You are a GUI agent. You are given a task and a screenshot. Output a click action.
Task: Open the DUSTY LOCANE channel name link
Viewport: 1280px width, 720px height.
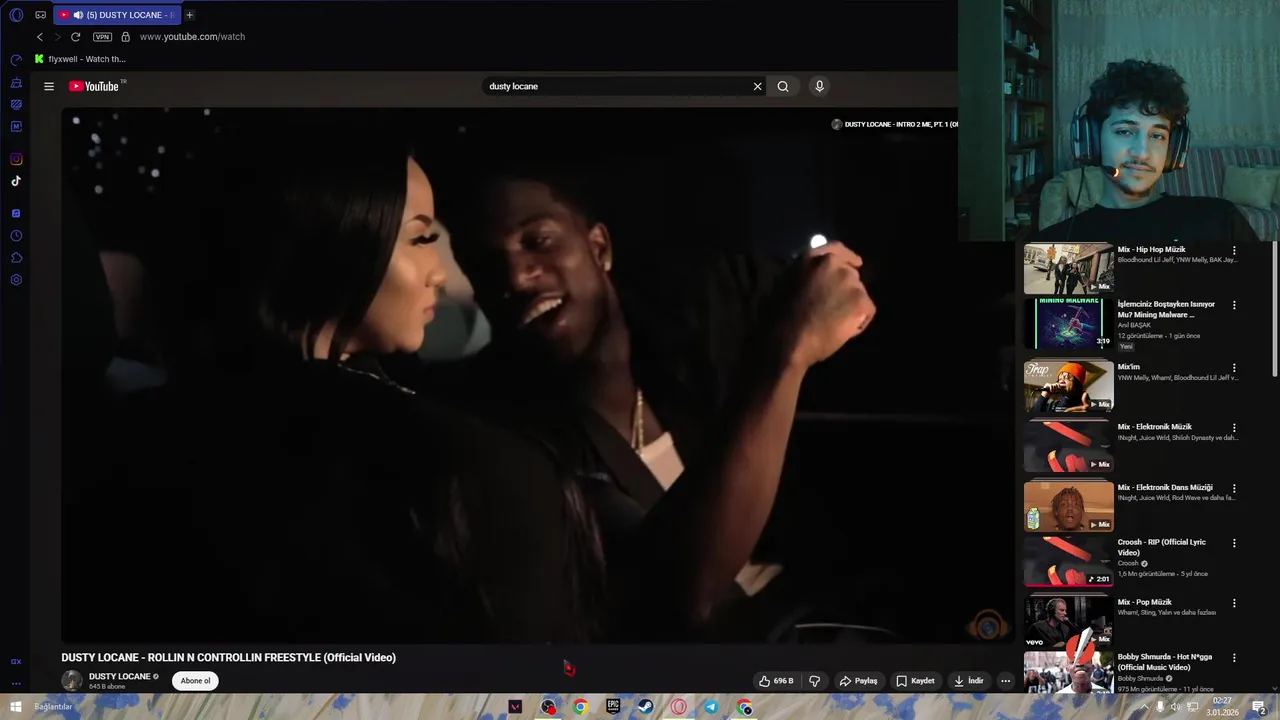pyautogui.click(x=119, y=676)
